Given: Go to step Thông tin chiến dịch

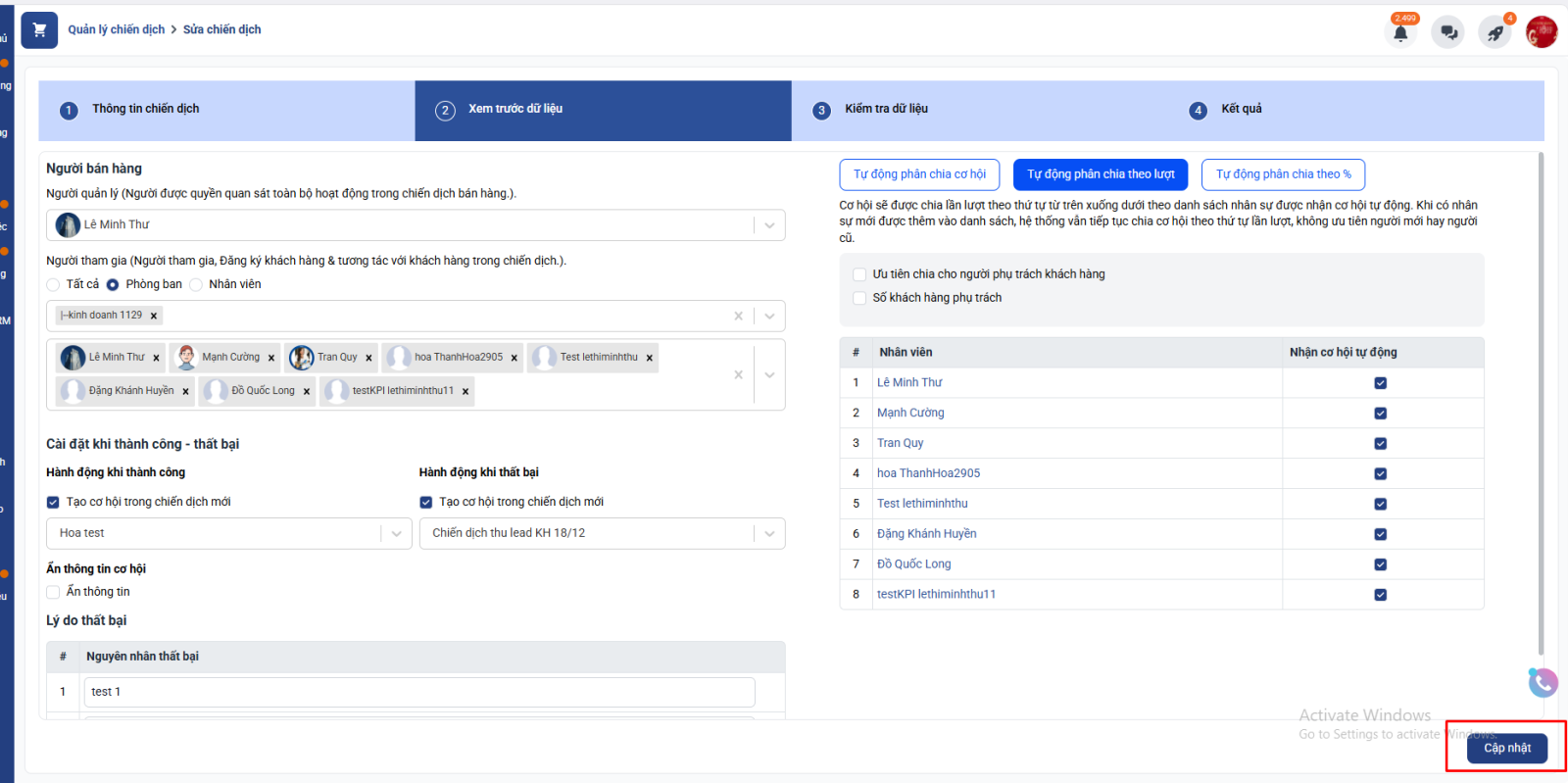Looking at the screenshot, I should coord(145,110).
